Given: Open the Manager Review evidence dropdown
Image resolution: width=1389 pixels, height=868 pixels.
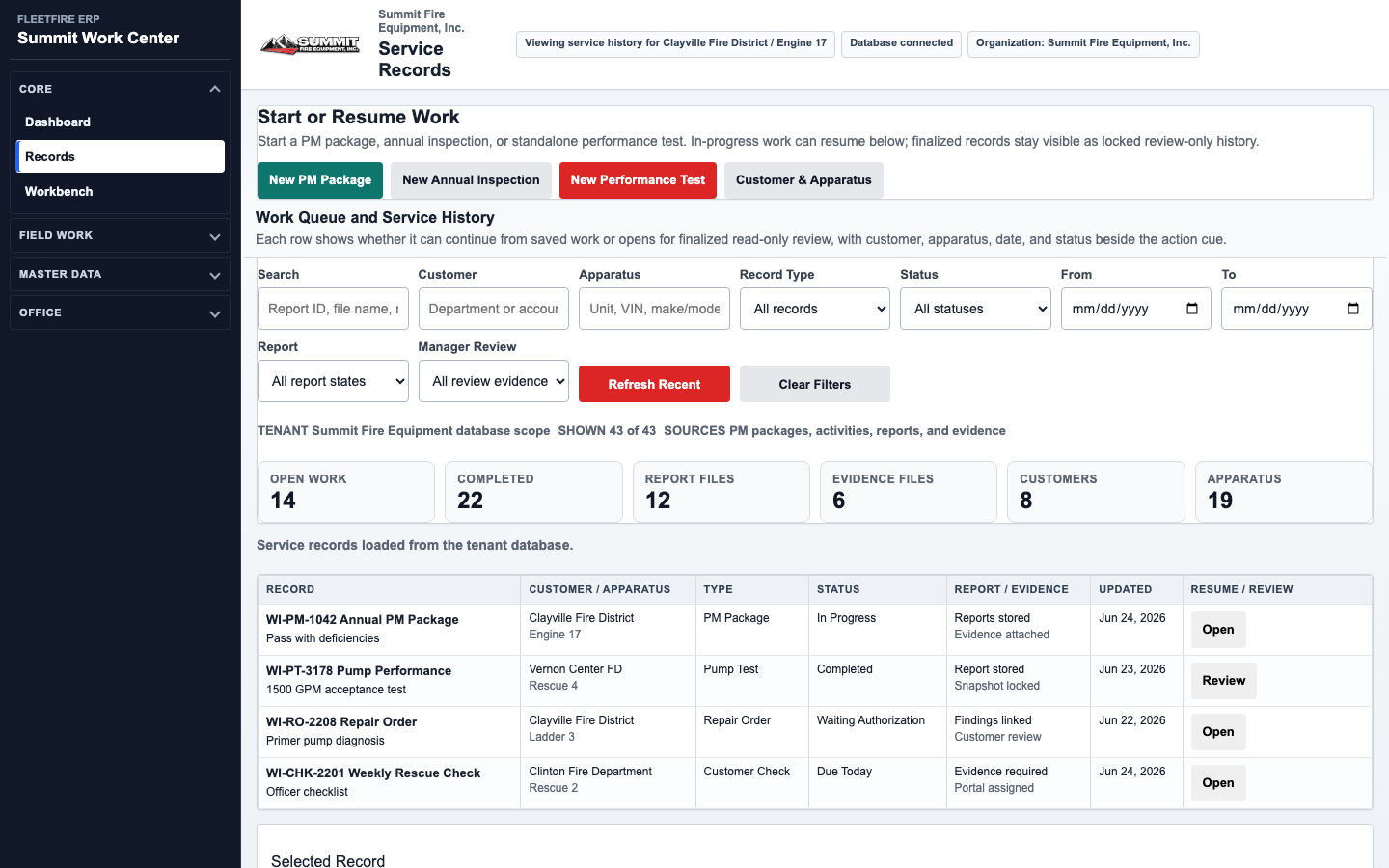Looking at the screenshot, I should [x=494, y=381].
